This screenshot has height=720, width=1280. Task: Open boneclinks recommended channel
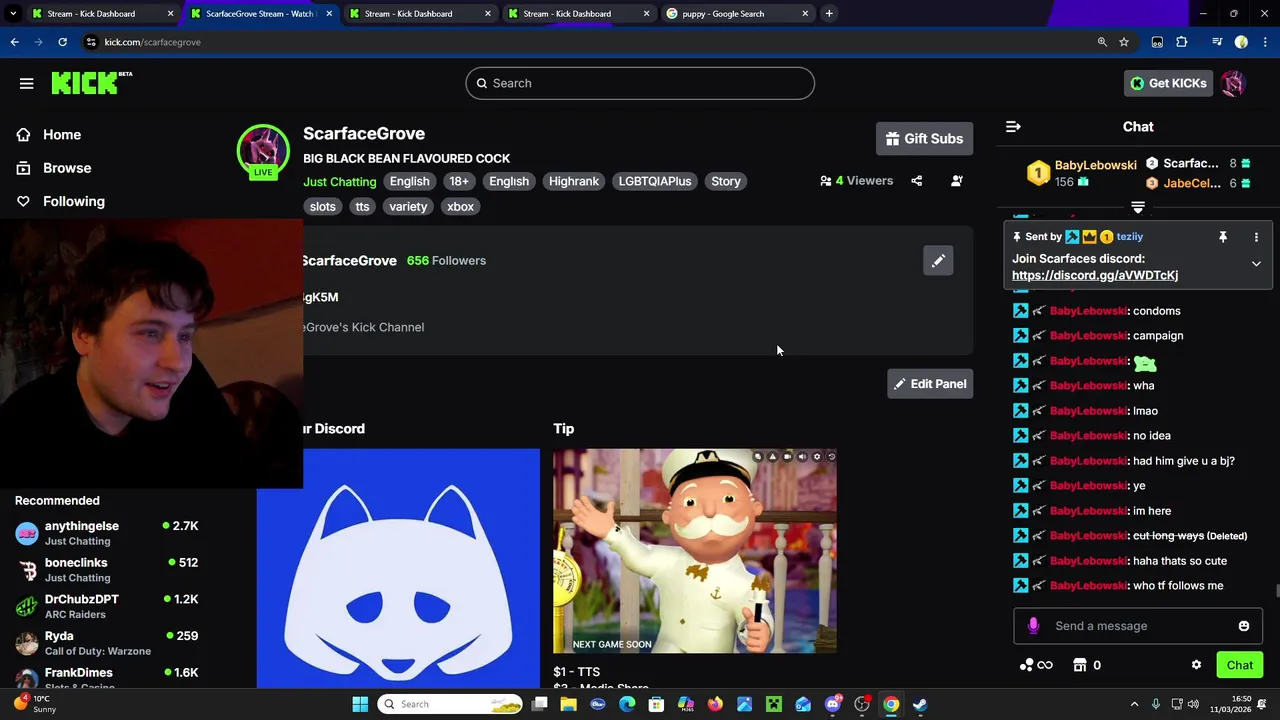tap(107, 570)
